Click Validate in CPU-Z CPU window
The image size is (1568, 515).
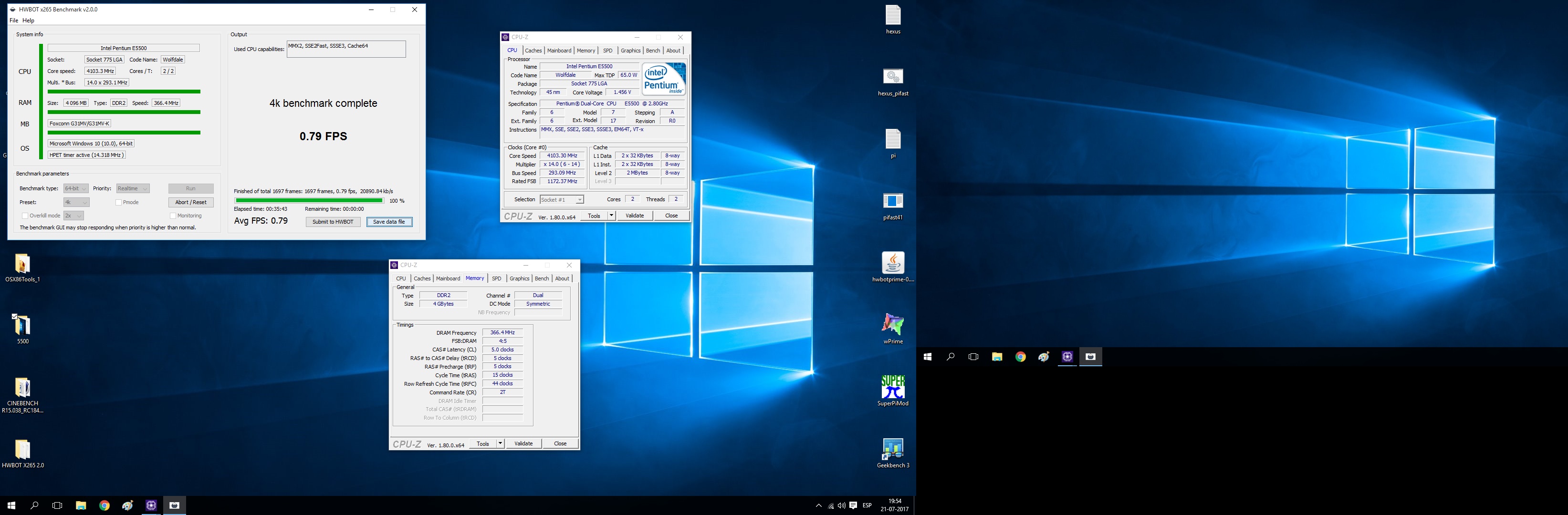(x=635, y=216)
